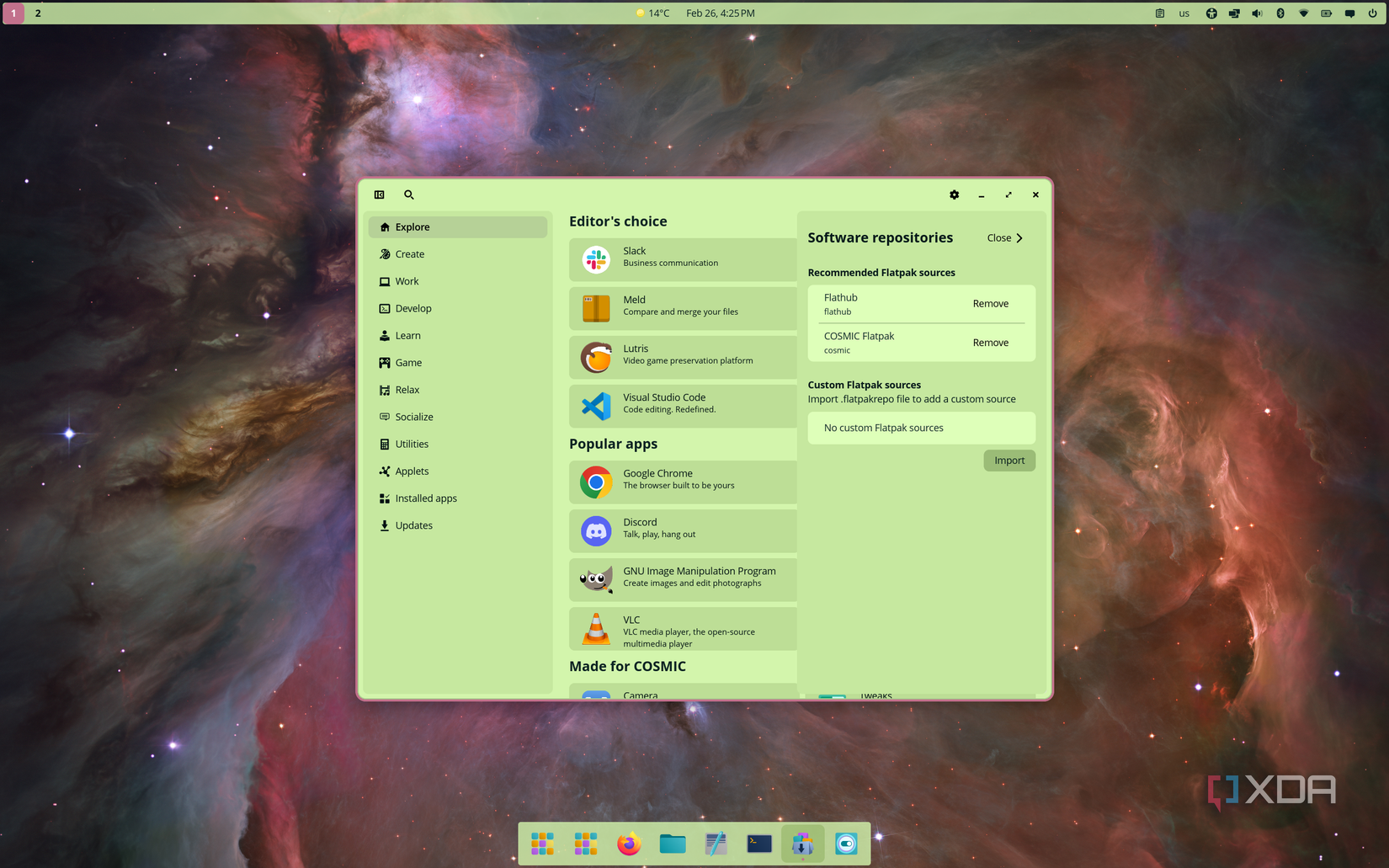Viewport: 1389px width, 868px height.
Task: Select Meld under Editor's choice
Action: (x=682, y=307)
